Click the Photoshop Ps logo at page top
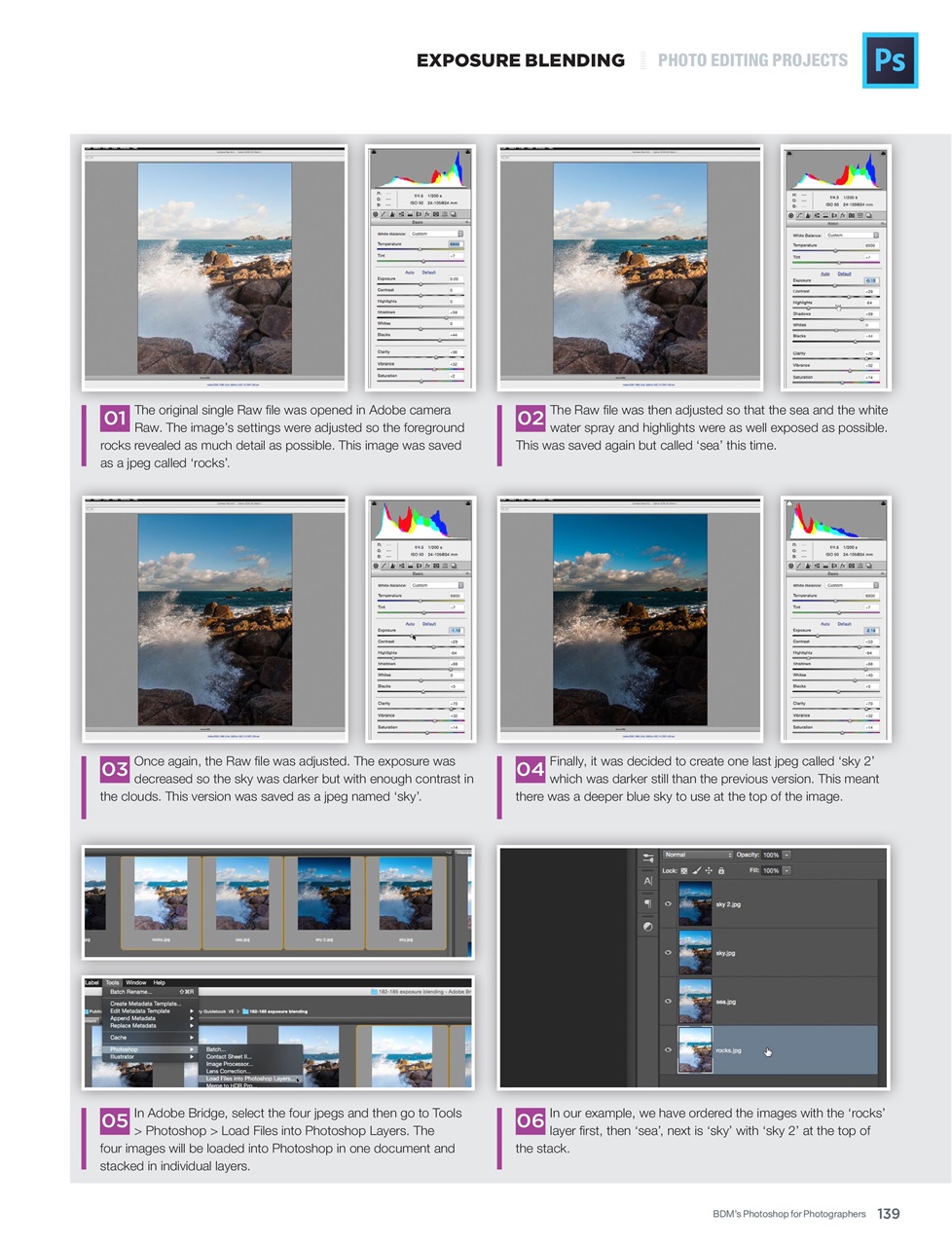 pos(890,59)
